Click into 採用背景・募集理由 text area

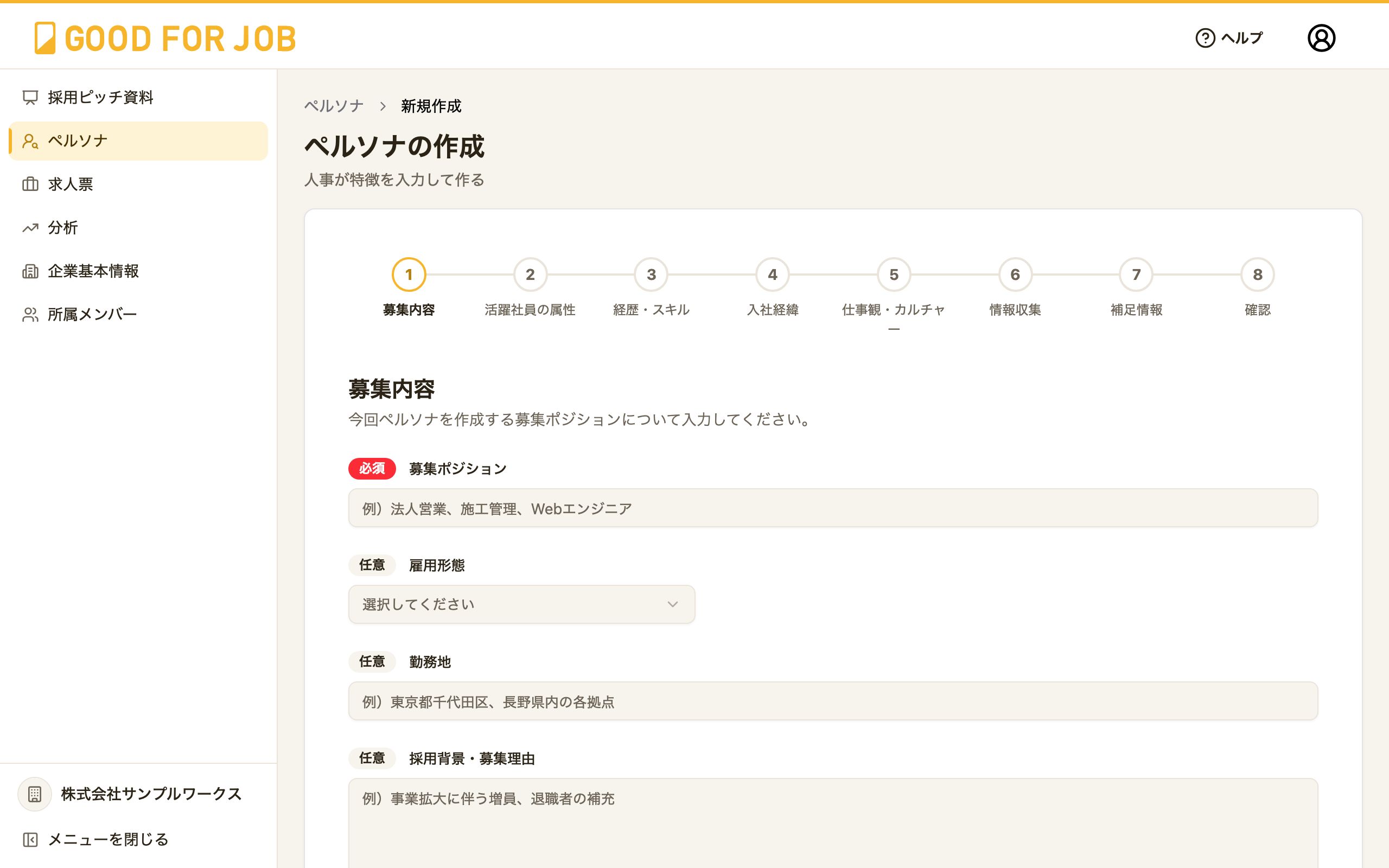(x=833, y=823)
